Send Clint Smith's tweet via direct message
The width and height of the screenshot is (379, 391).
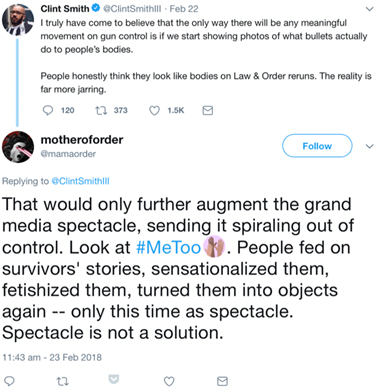(208, 110)
